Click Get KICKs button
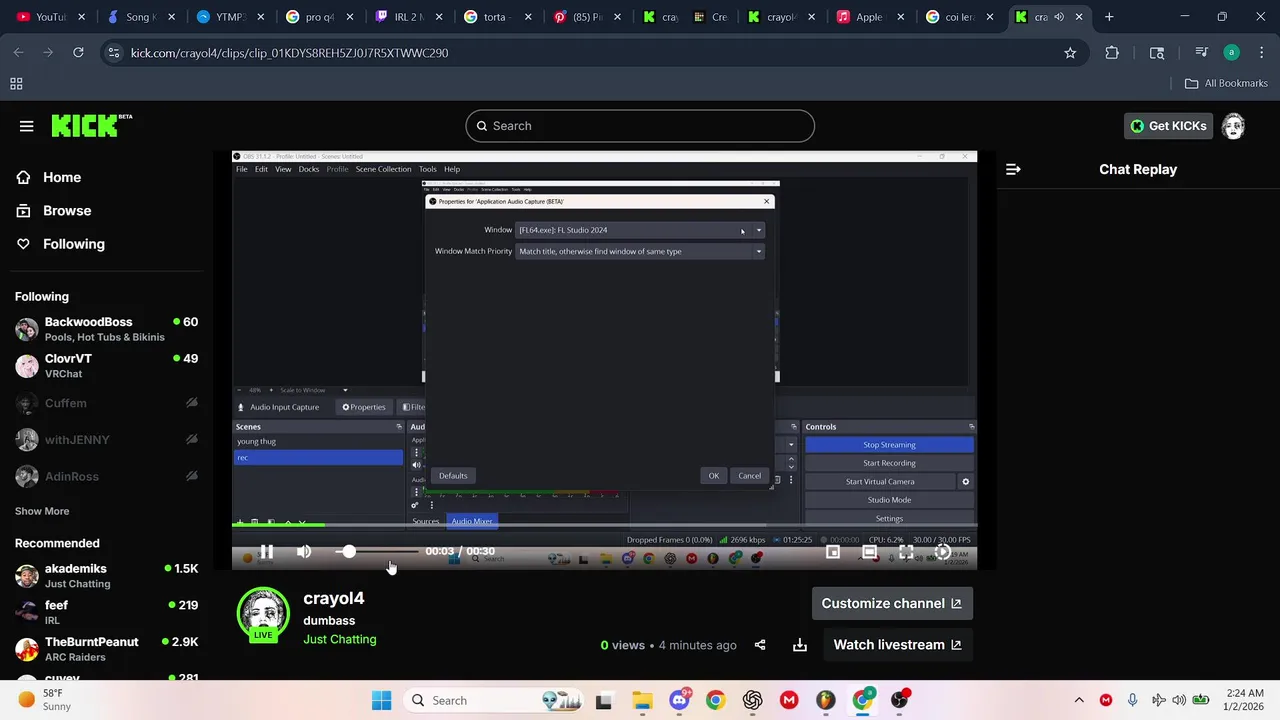1280x720 pixels. [1168, 126]
